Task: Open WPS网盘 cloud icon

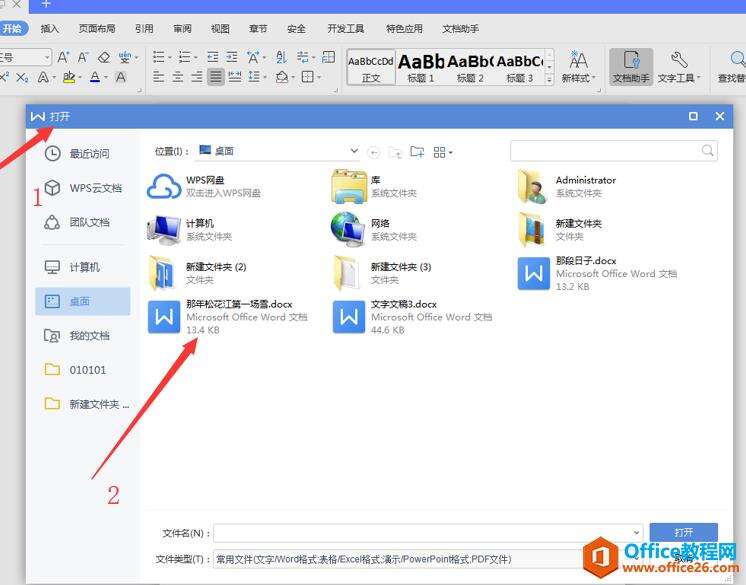Action: point(164,186)
